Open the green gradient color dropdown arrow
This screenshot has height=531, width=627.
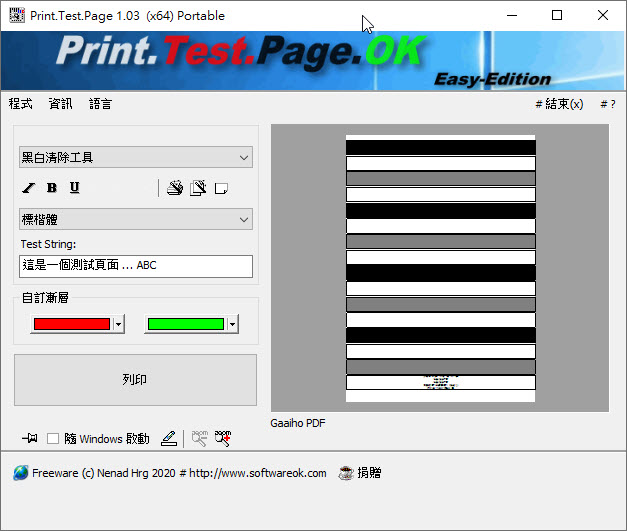tap(232, 324)
